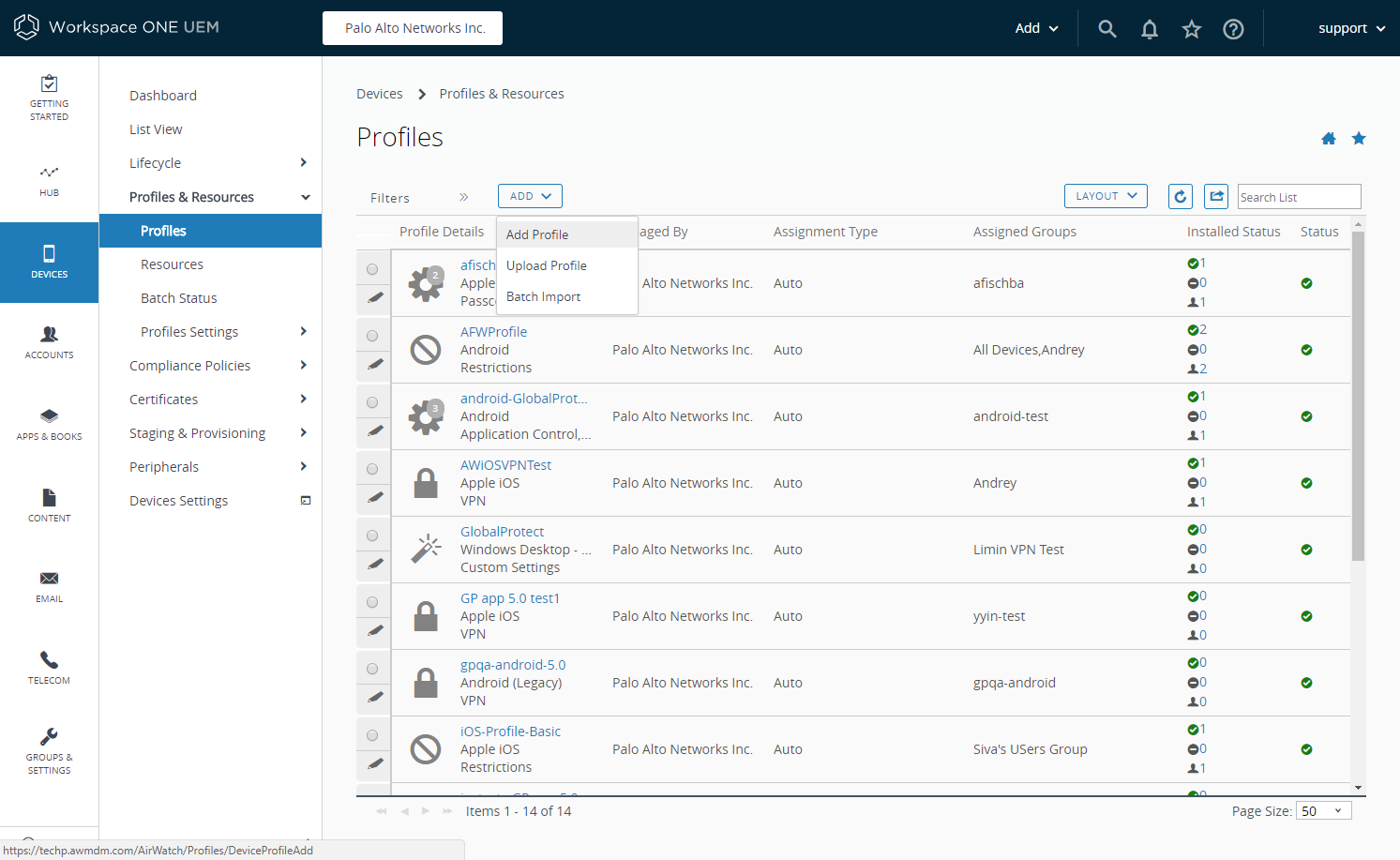This screenshot has height=860, width=1400.
Task: Open the Layout dropdown
Action: pyautogui.click(x=1106, y=196)
